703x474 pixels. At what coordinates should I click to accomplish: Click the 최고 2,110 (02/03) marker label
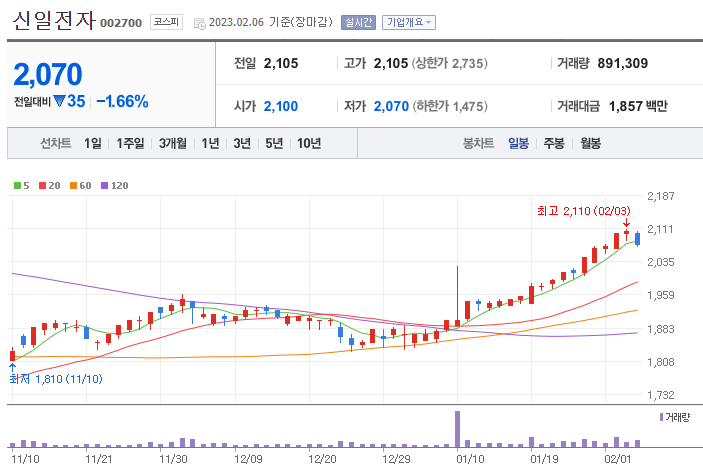coord(584,211)
